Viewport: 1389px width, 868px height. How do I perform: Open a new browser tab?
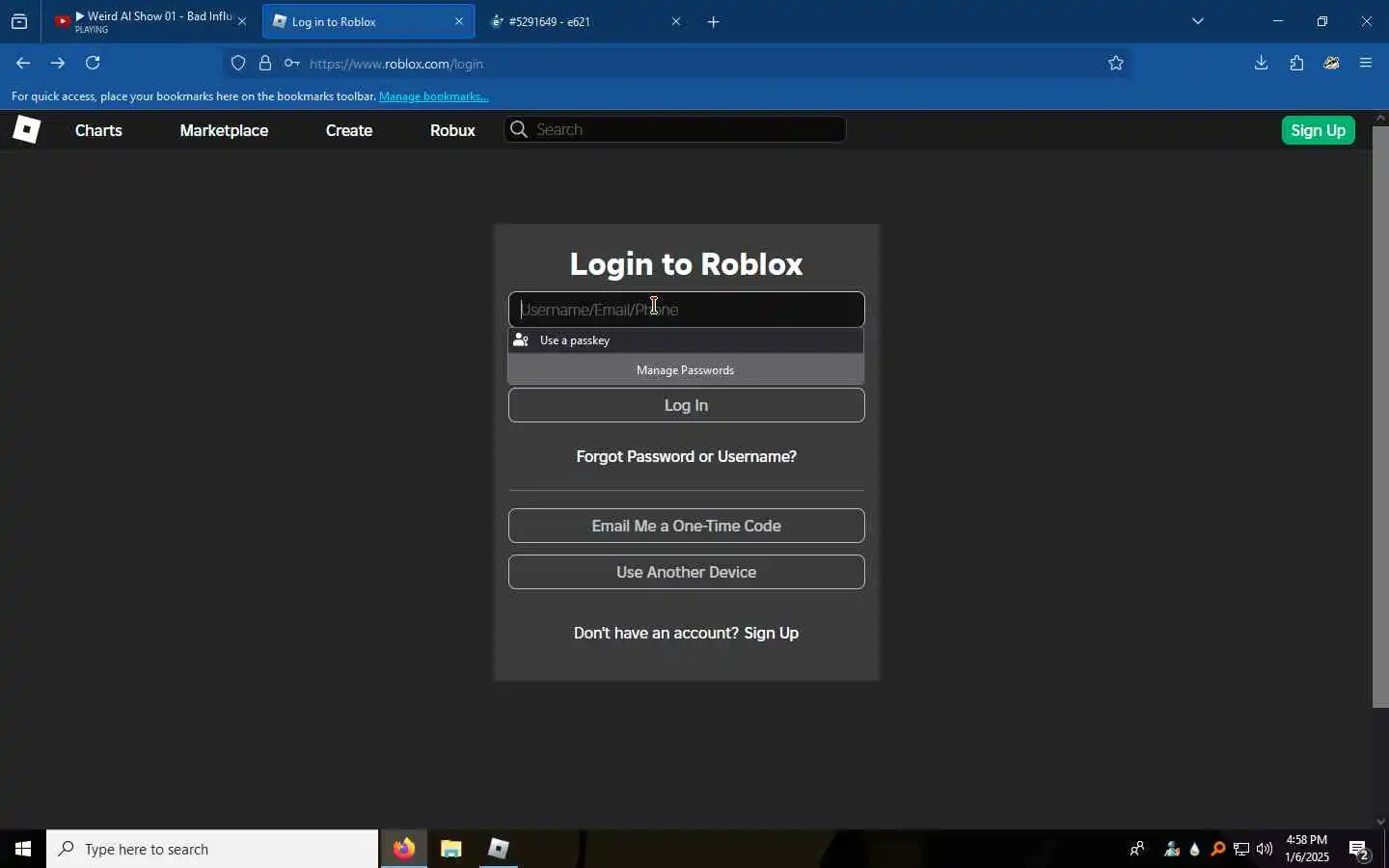714,21
